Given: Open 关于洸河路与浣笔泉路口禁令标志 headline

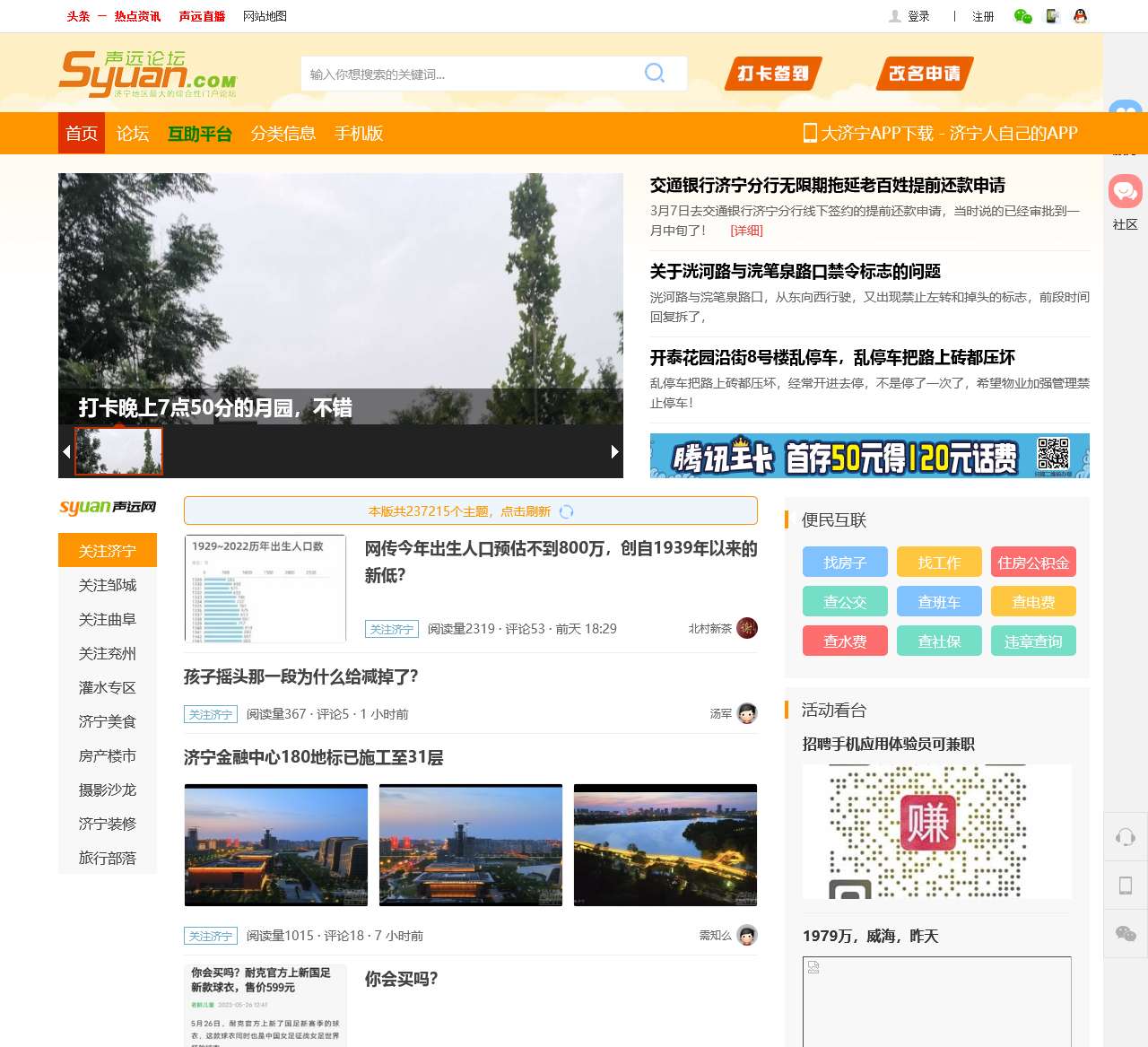Looking at the screenshot, I should coord(796,271).
